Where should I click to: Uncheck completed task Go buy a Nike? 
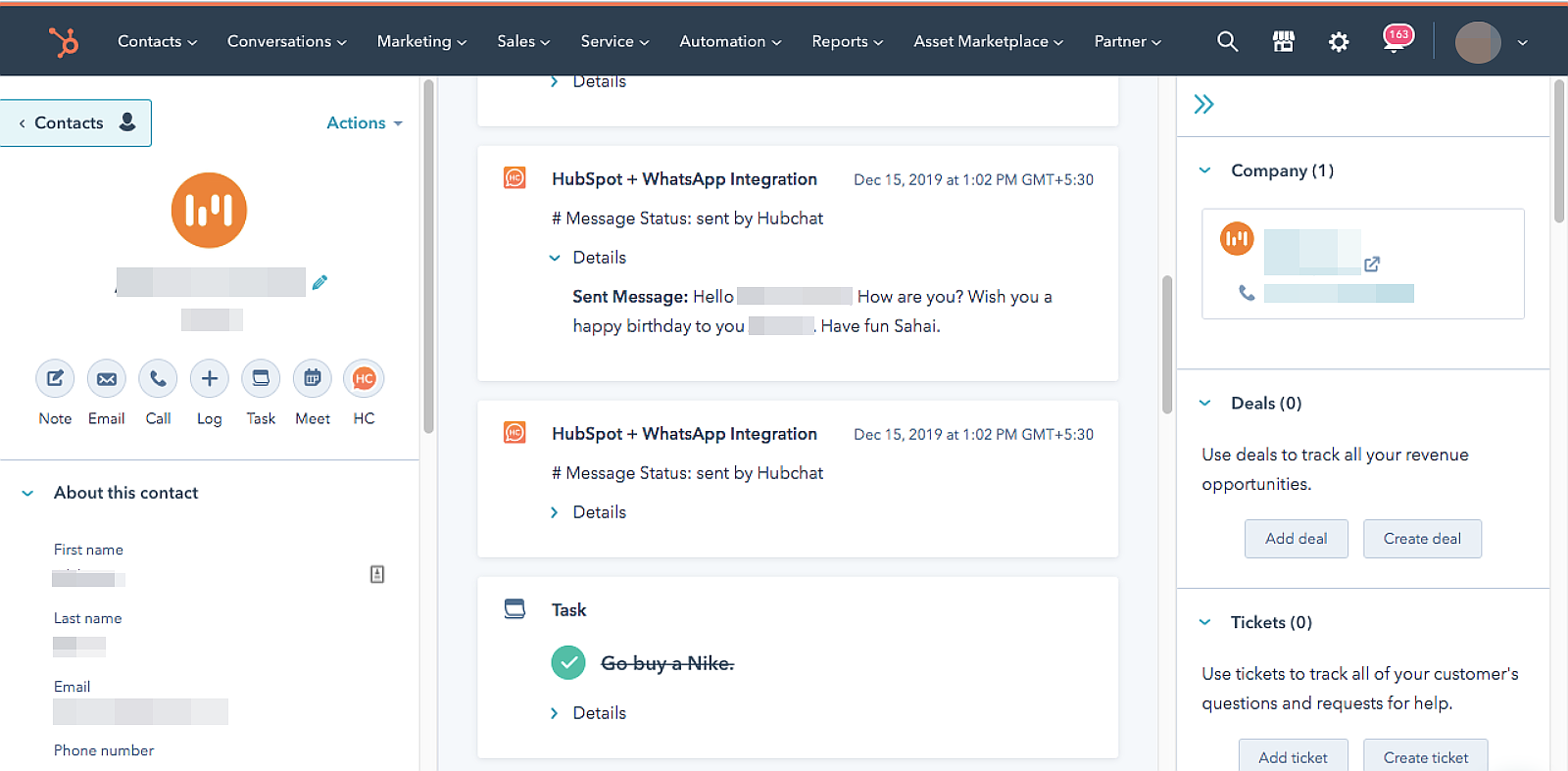click(x=568, y=662)
